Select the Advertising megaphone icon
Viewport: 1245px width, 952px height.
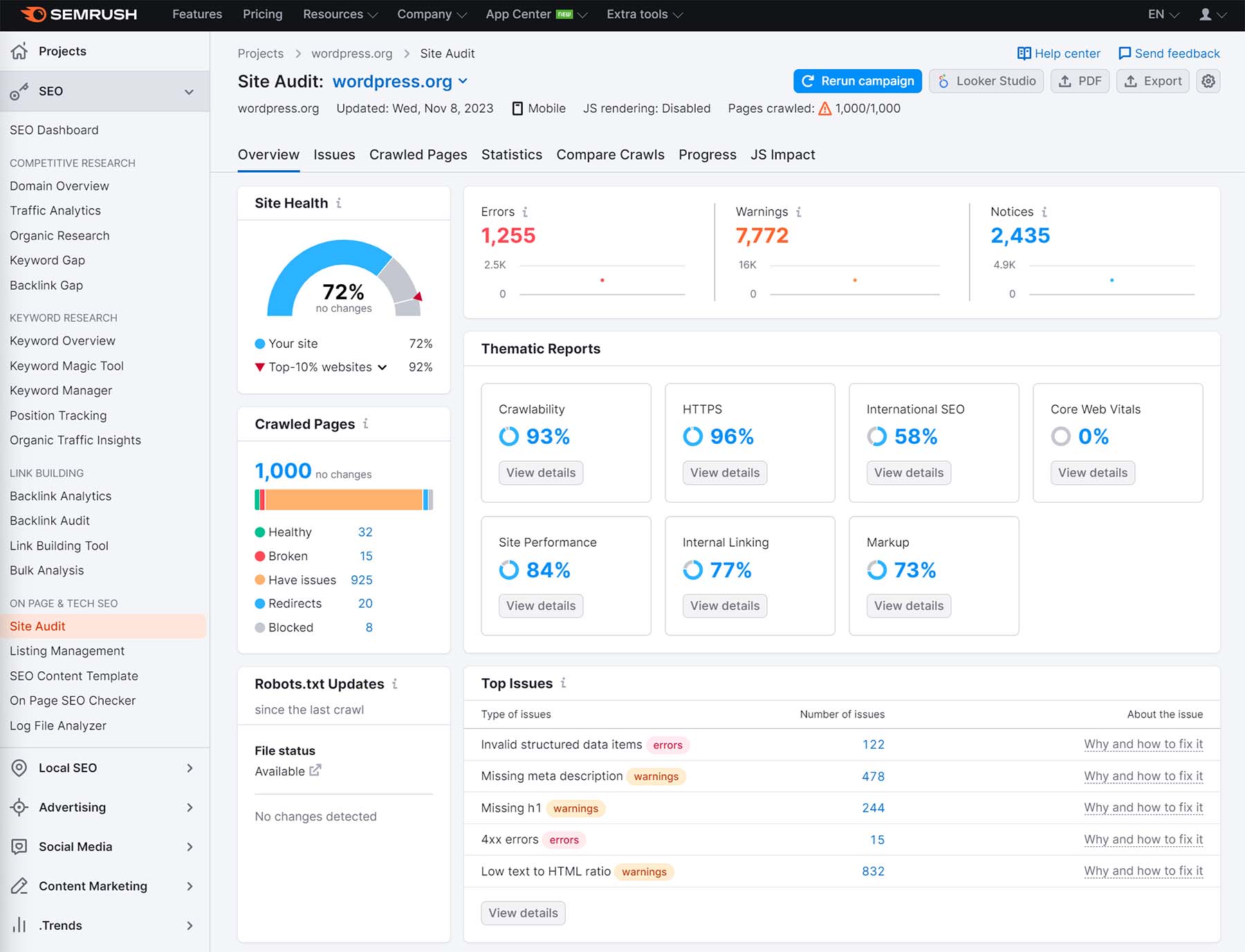click(18, 807)
